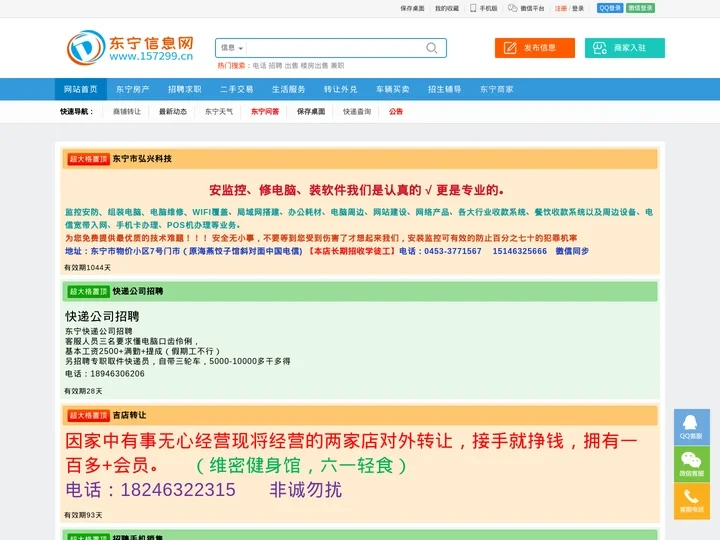Click 保存桌面 in quick navigation bar
720x540 pixels.
tap(311, 112)
